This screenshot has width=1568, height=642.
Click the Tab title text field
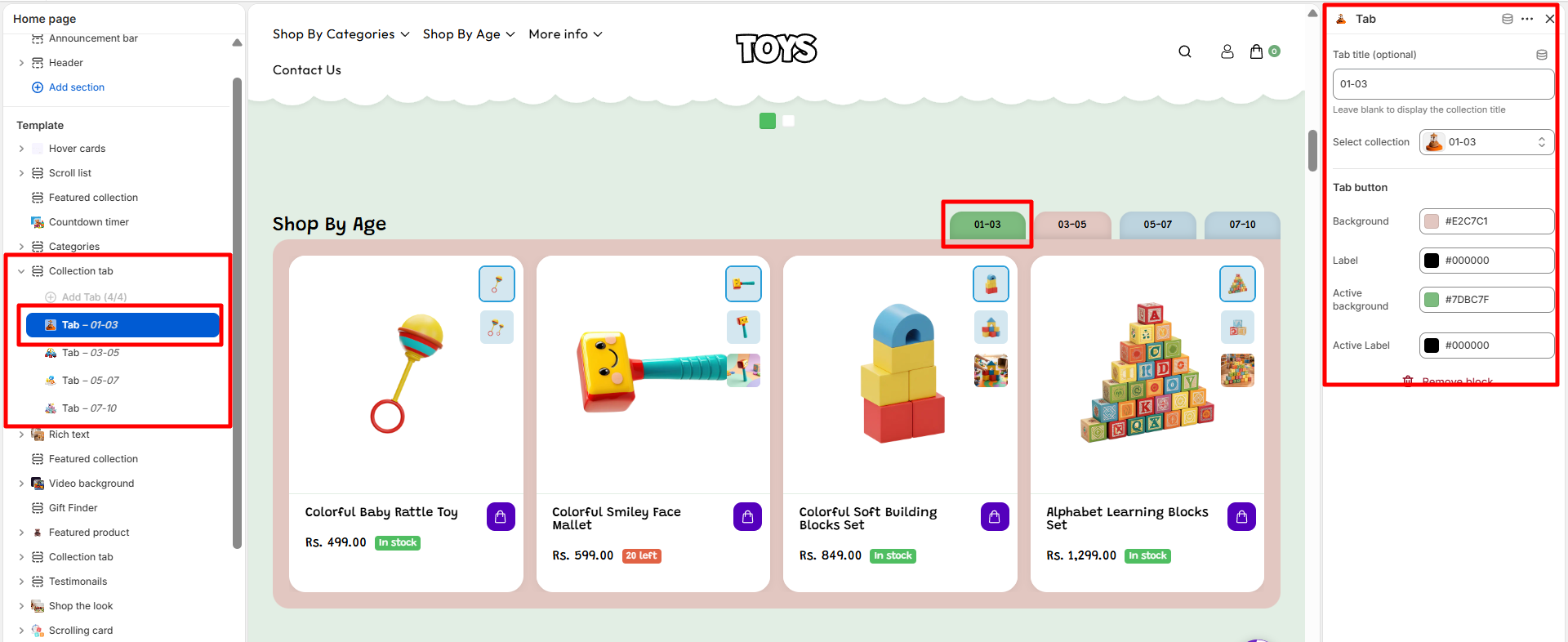[x=1443, y=84]
